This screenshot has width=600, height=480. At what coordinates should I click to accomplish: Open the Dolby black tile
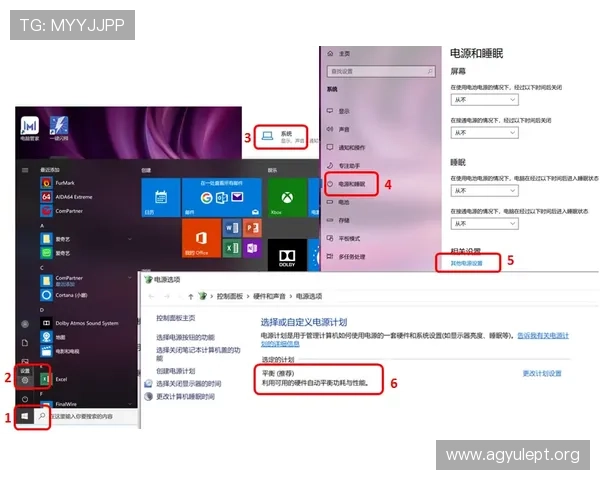click(x=287, y=255)
